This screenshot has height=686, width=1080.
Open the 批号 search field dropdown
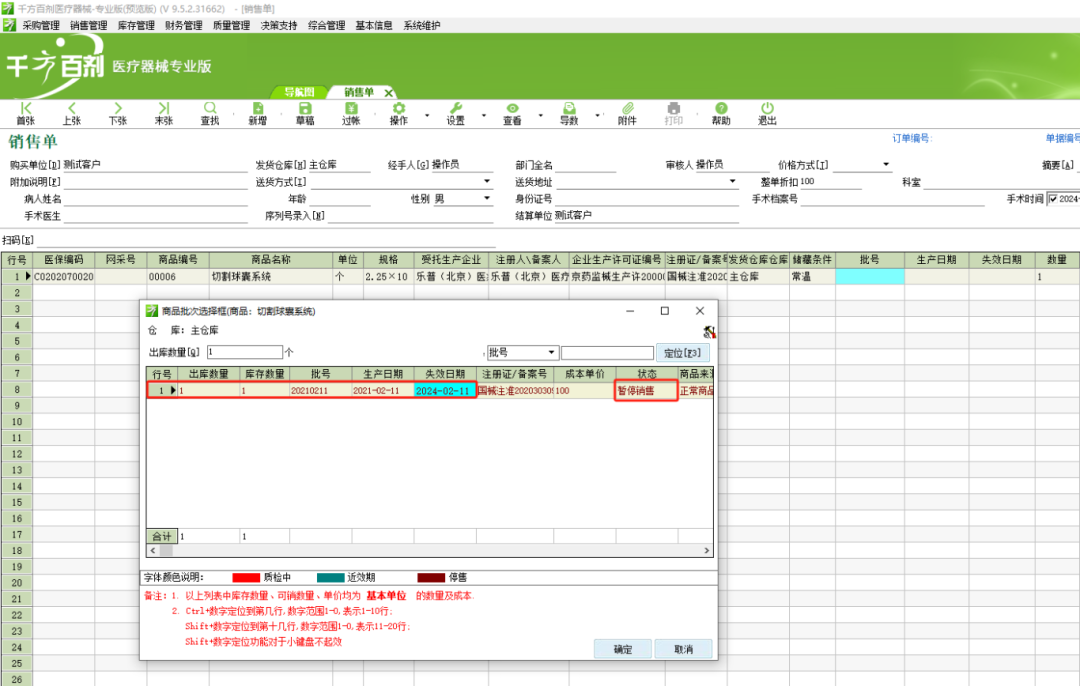[x=551, y=353]
